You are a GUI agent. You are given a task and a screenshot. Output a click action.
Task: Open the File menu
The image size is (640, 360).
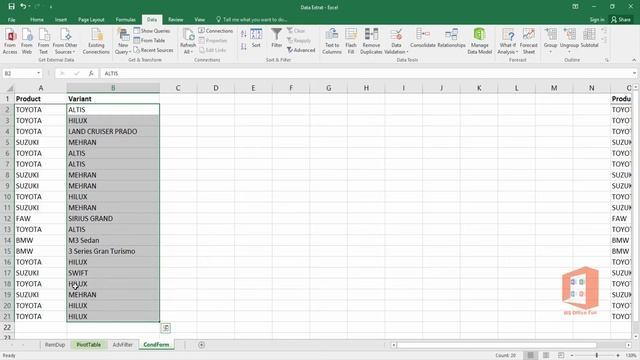click(11, 20)
